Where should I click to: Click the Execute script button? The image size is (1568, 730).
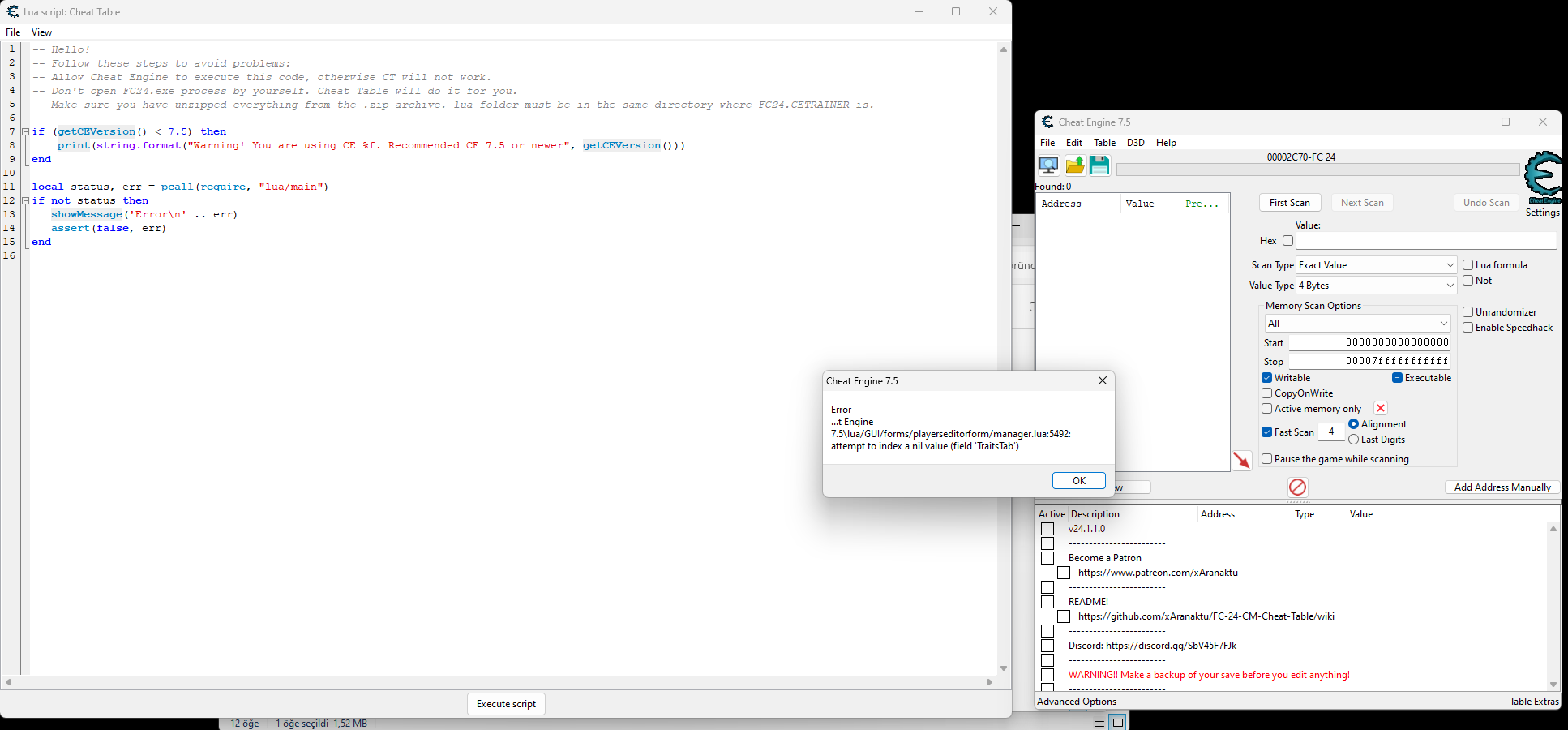coord(506,704)
